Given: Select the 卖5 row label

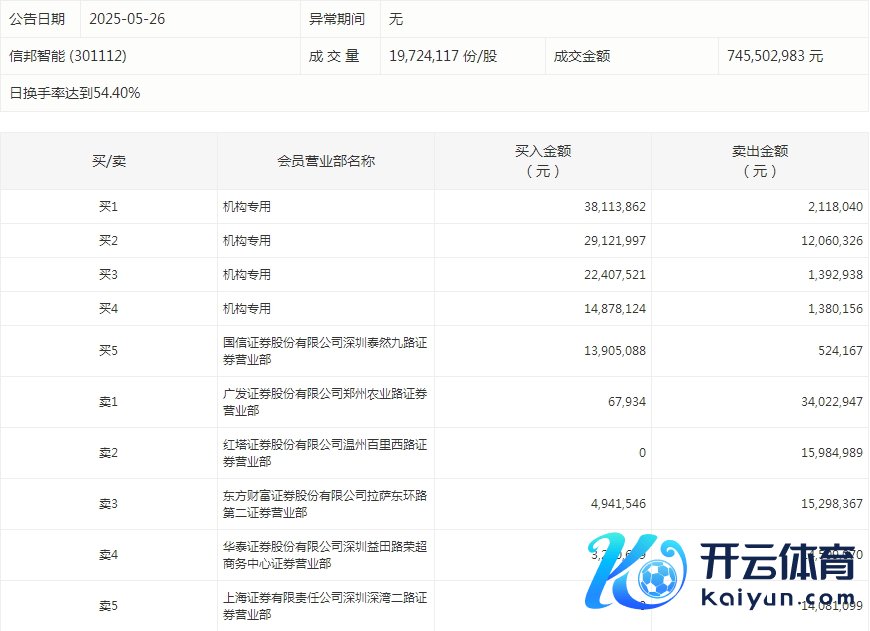Looking at the screenshot, I should click(108, 606).
